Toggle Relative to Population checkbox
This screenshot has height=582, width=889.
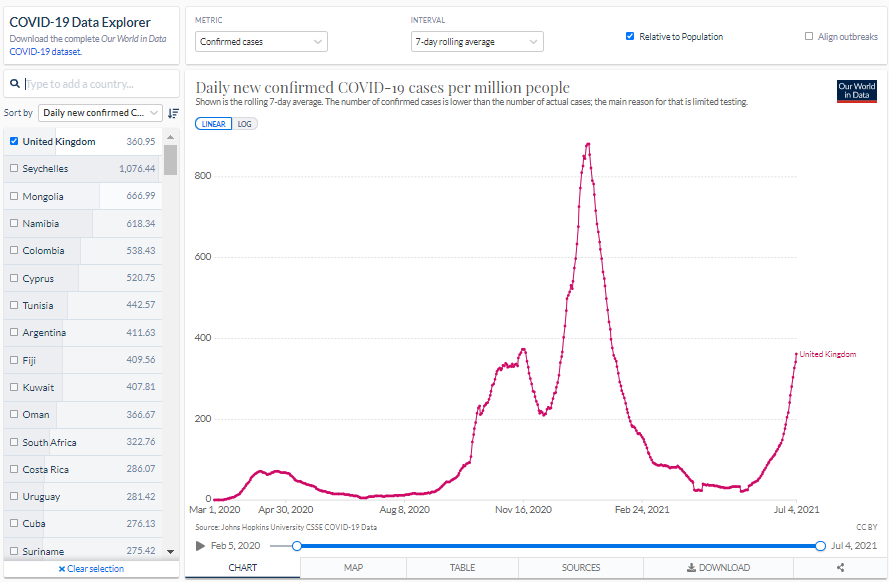(x=630, y=36)
